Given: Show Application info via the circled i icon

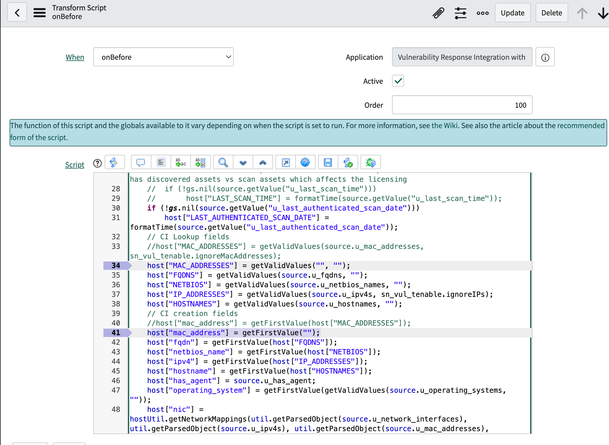Looking at the screenshot, I should (545, 57).
